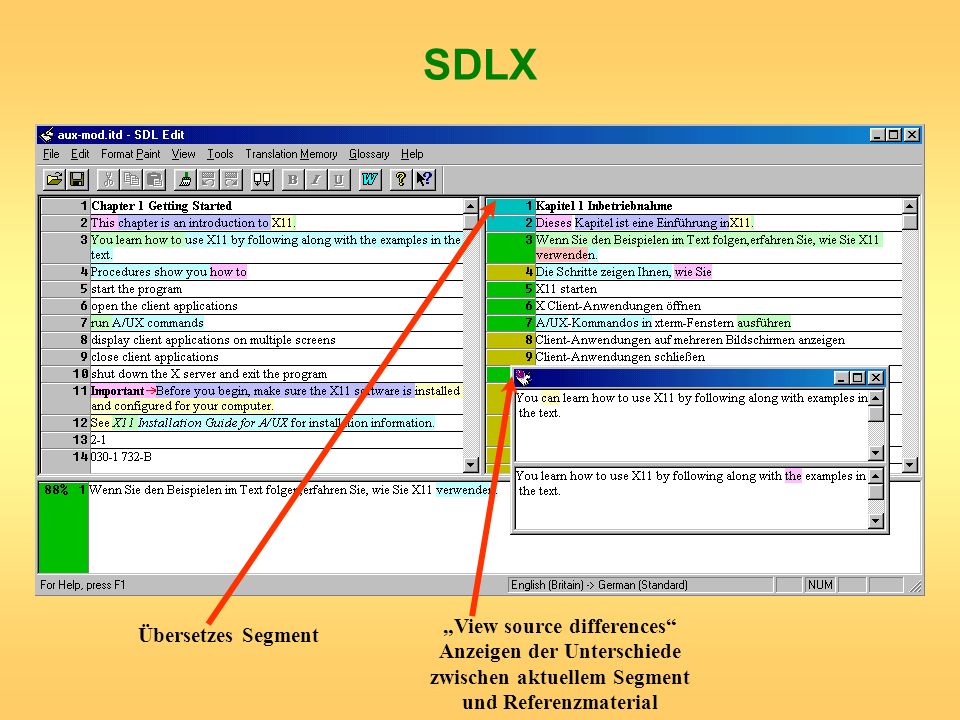960x720 pixels.
Task: Open the Format Paint menu
Action: 130,154
